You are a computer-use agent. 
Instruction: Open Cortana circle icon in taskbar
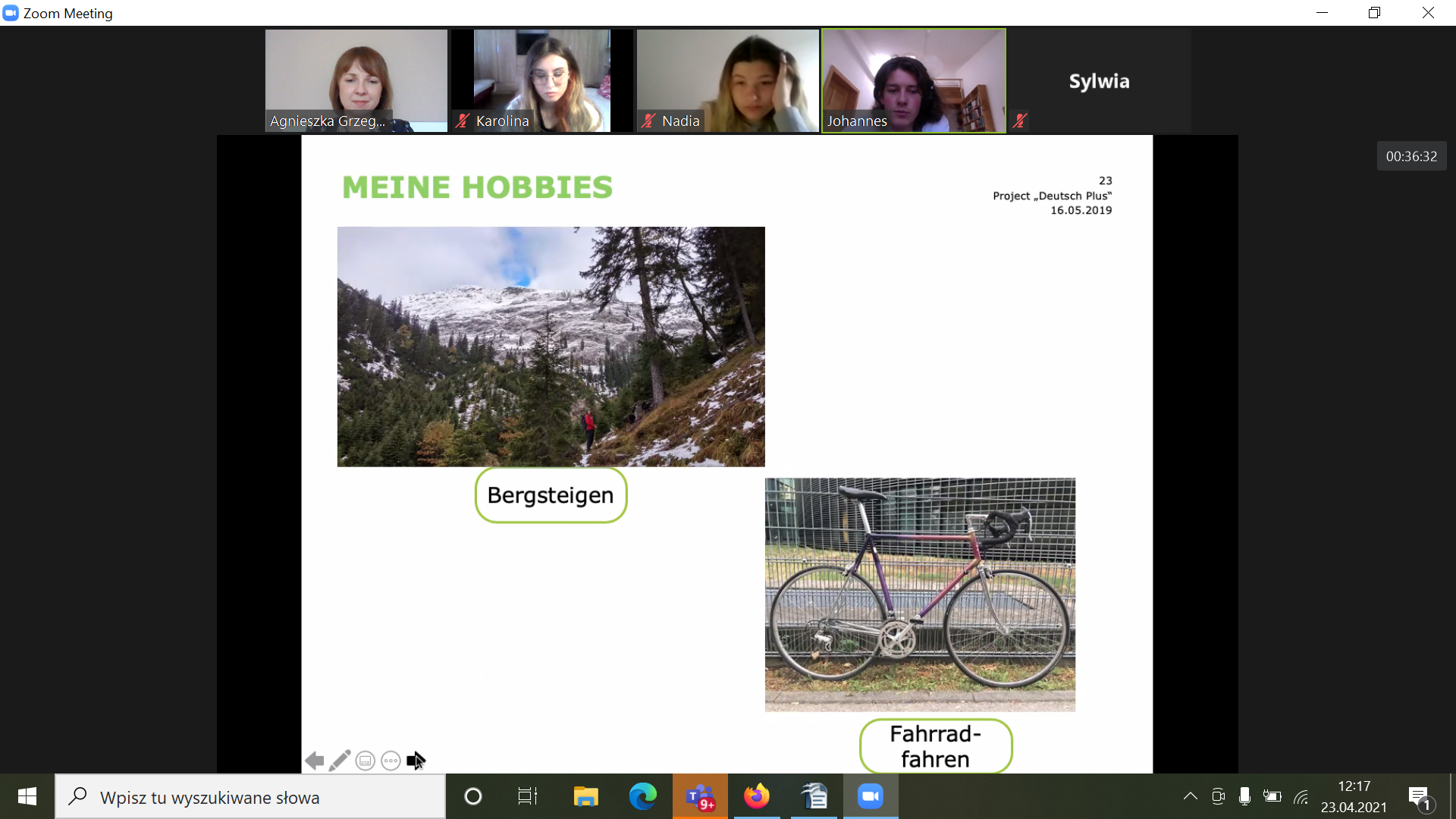pyautogui.click(x=472, y=796)
